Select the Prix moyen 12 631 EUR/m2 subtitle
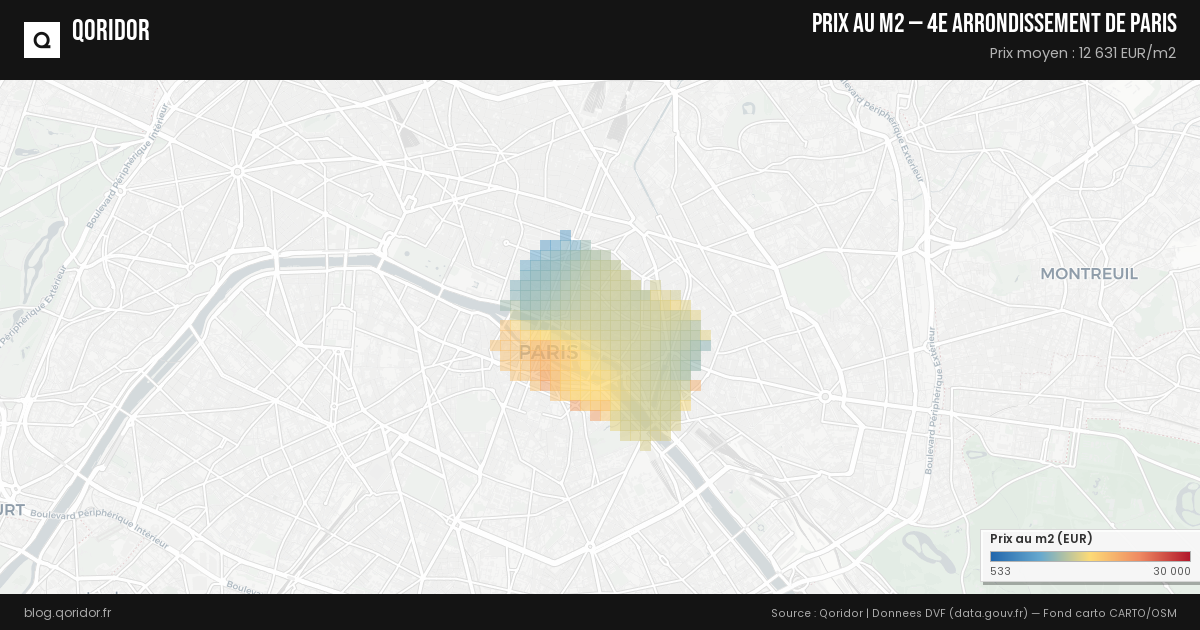 [x=1082, y=53]
